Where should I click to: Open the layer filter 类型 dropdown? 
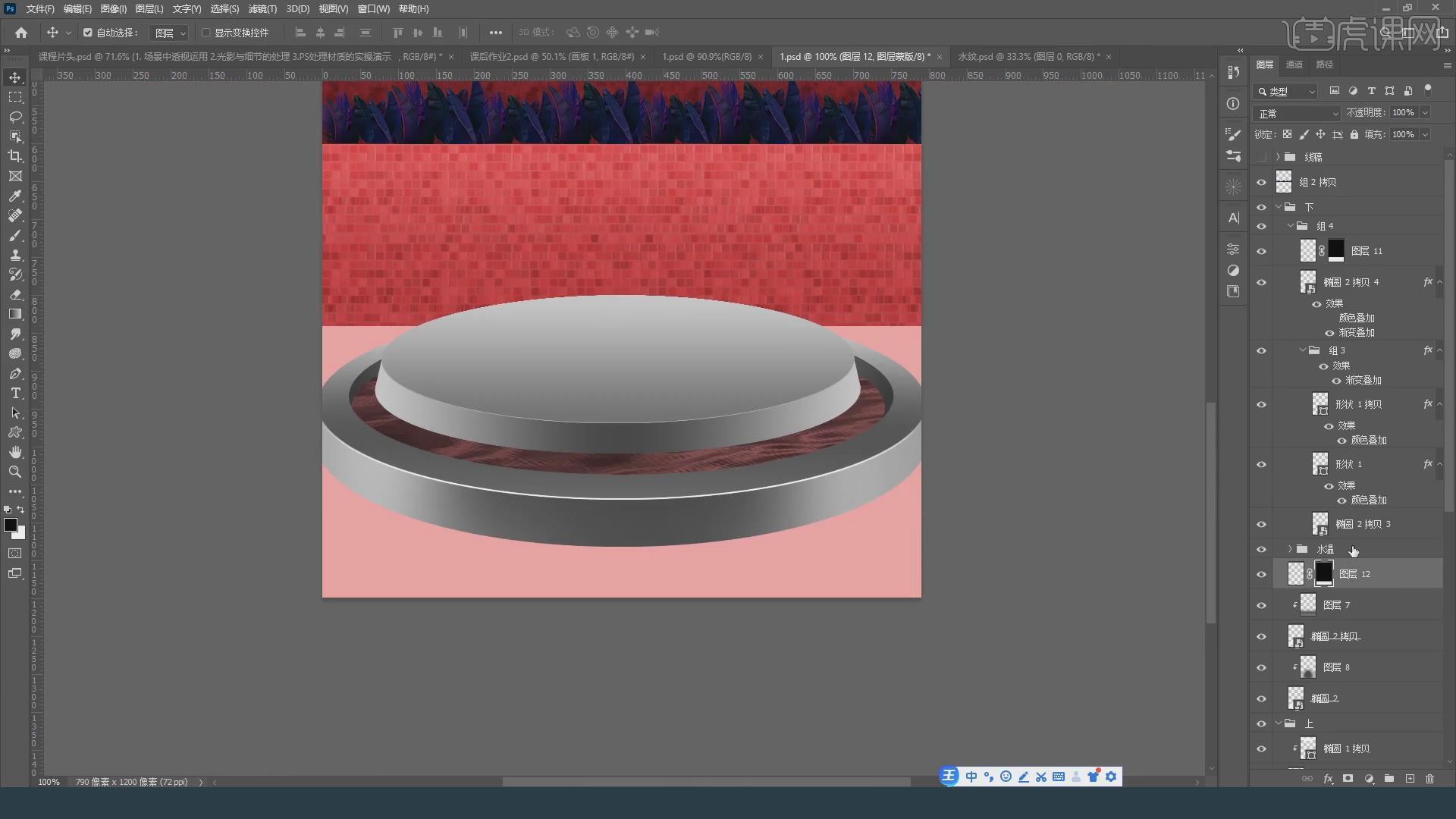tap(1286, 92)
